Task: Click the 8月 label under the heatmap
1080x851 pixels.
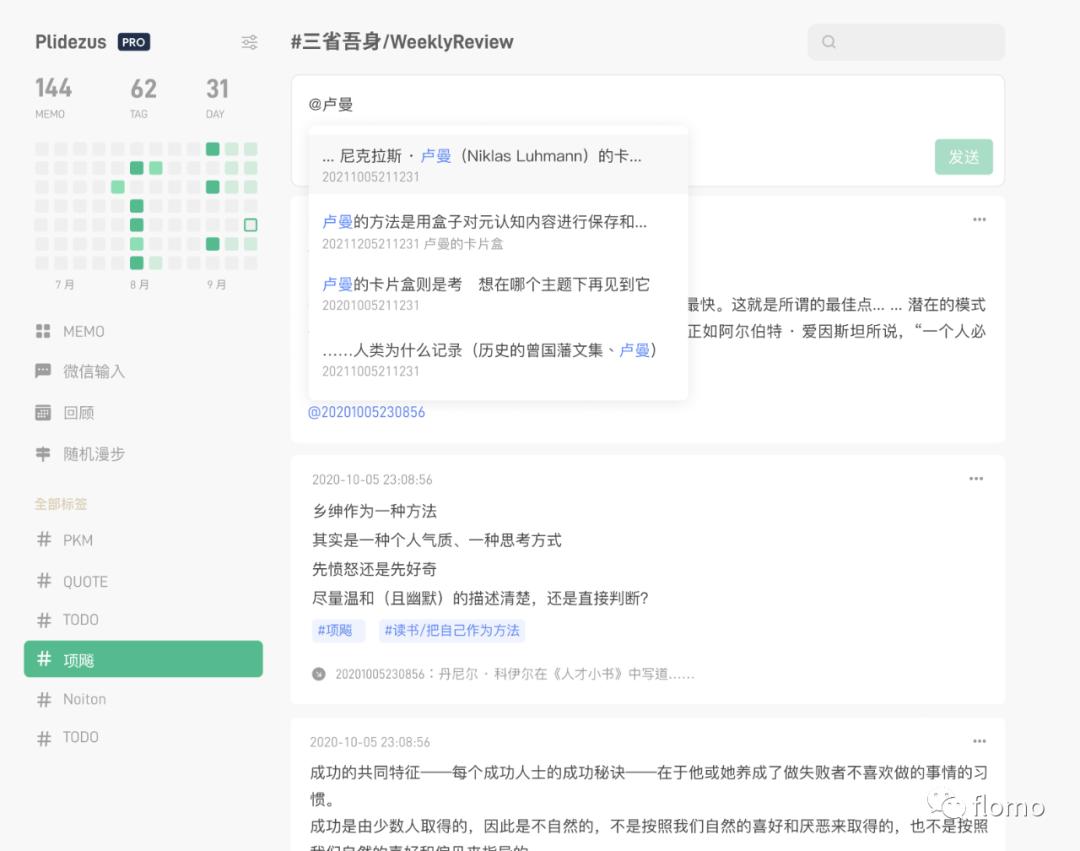Action: tap(140, 284)
